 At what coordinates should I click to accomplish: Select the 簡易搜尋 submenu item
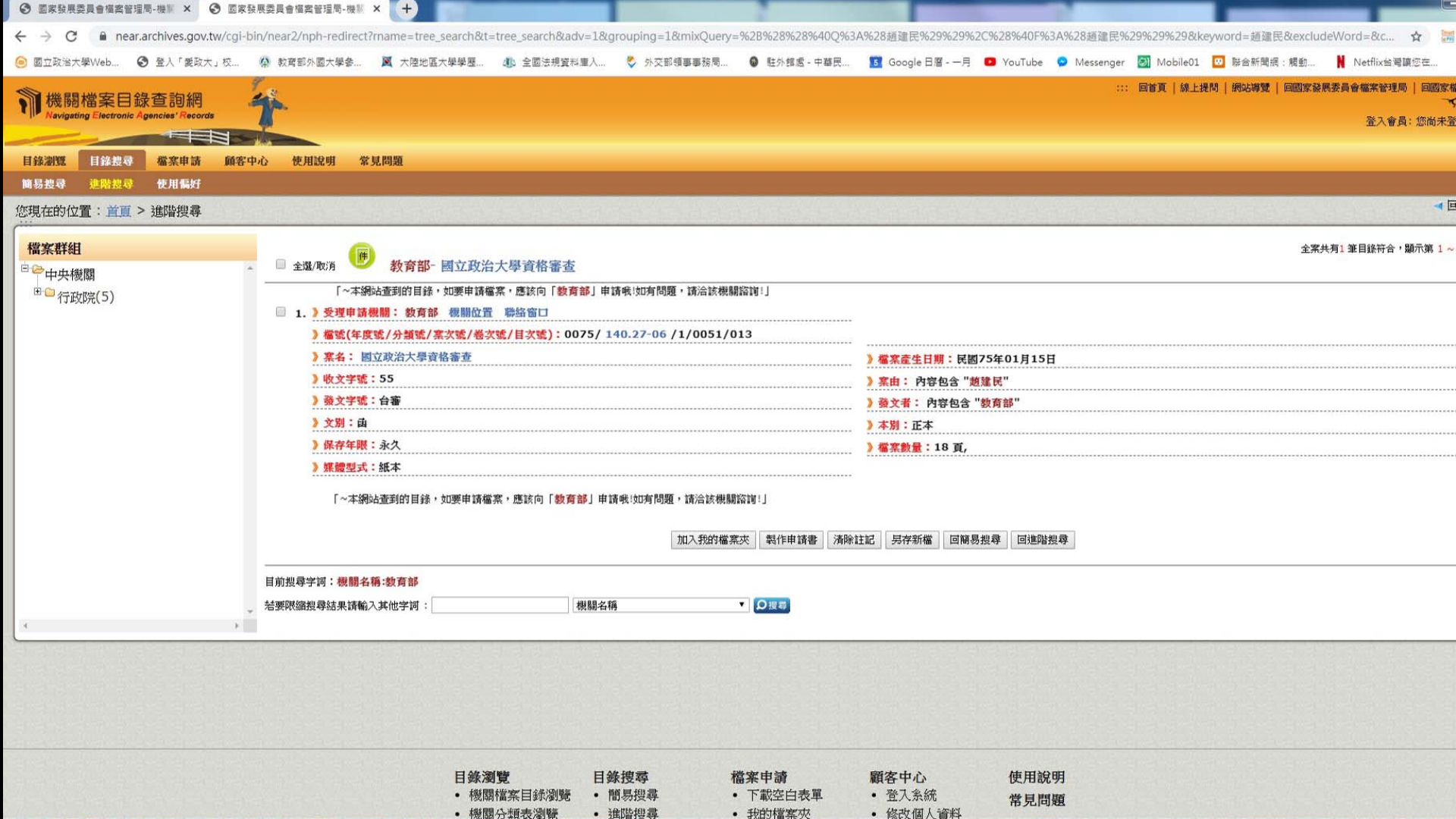click(x=44, y=184)
